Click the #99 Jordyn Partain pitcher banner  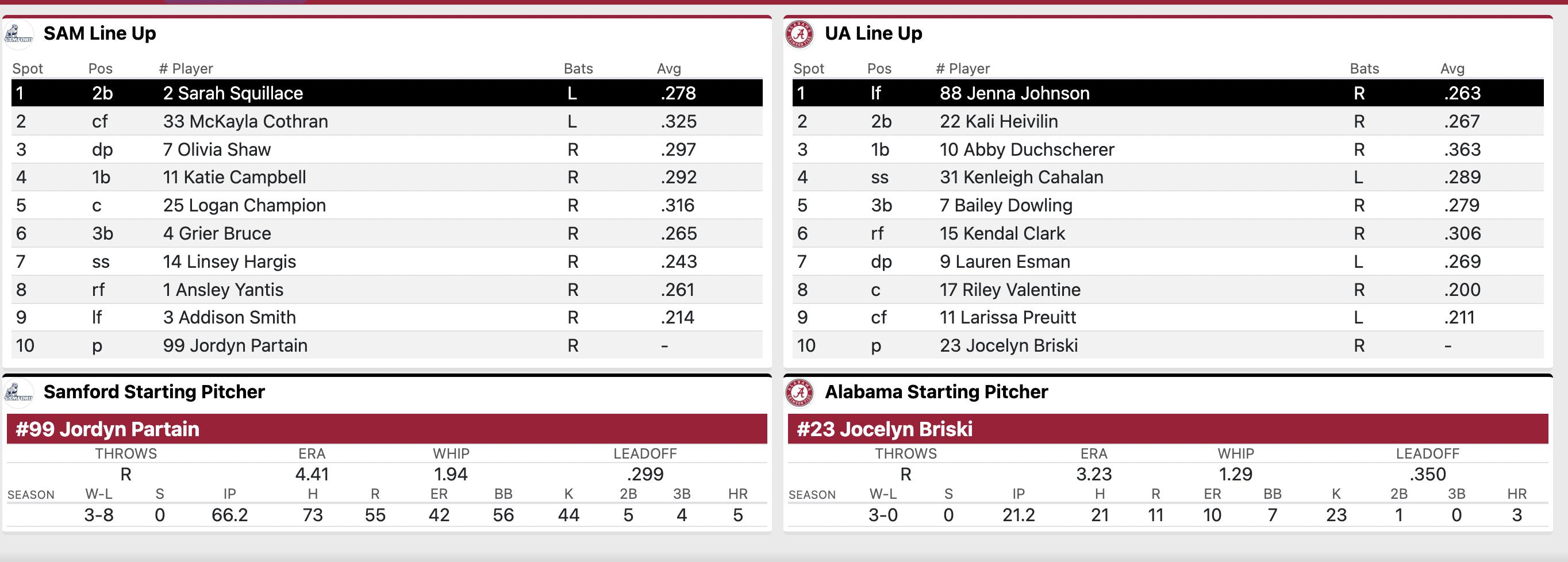click(386, 429)
